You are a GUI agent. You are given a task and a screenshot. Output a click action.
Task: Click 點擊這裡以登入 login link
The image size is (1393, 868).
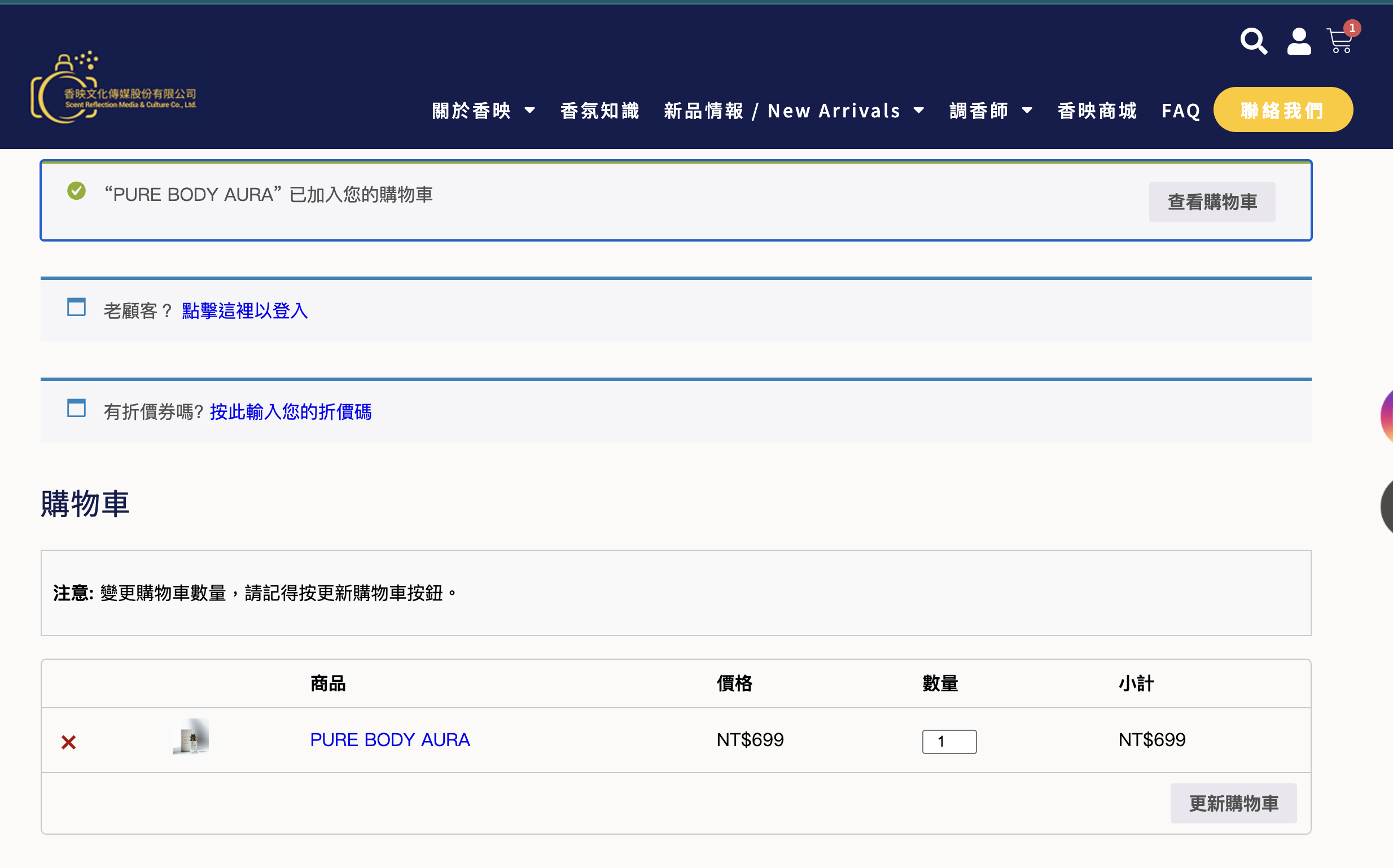244,310
